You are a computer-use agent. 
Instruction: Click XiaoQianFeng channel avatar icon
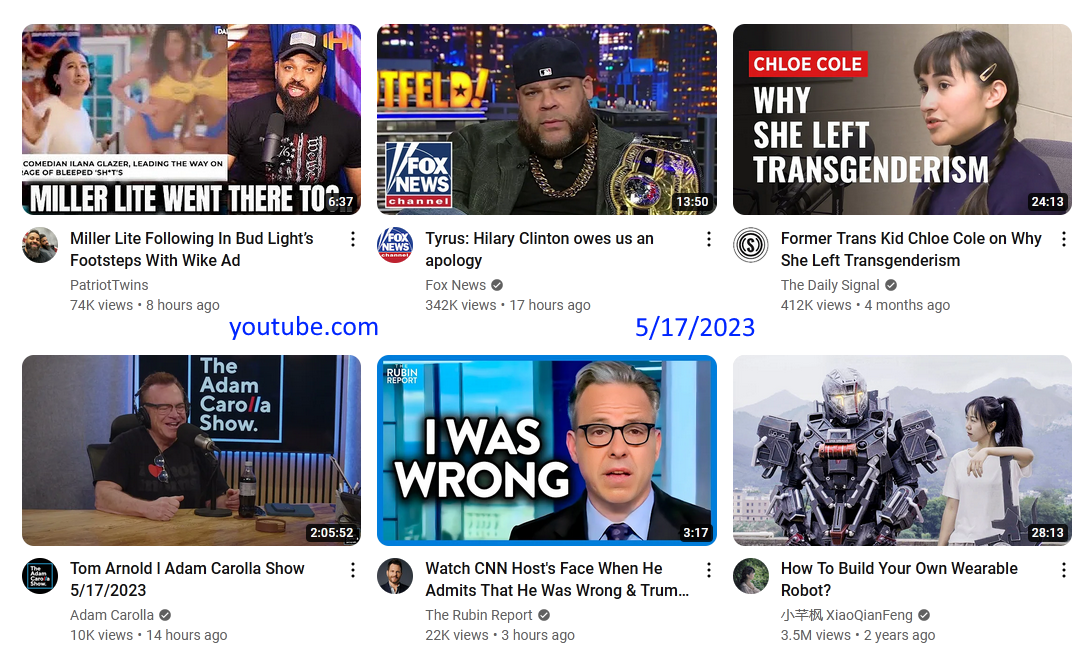(751, 575)
